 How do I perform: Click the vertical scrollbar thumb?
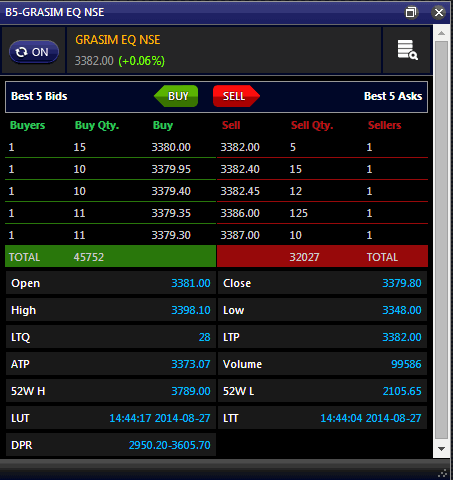pyautogui.click(x=441, y=240)
